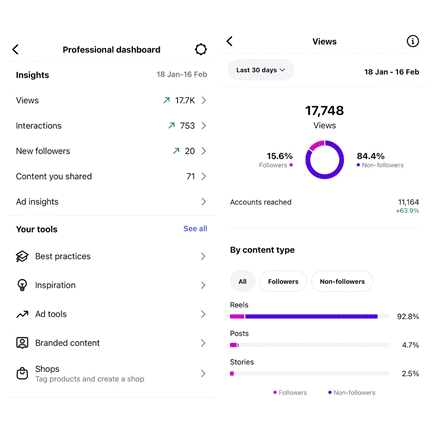Viewport: 435px width, 435px height.
Task: Click the Inspiration lightbulb icon
Action: tap(22, 285)
